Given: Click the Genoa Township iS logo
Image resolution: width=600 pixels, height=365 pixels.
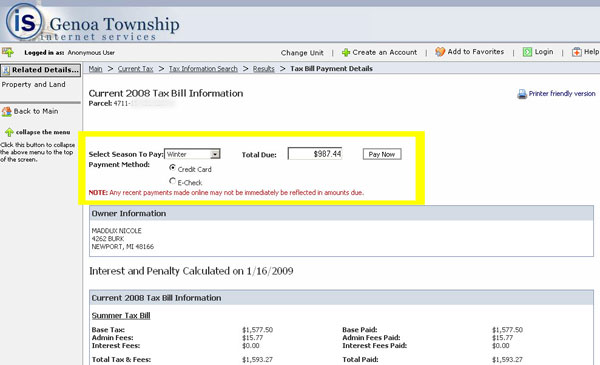Looking at the screenshot, I should 24,21.
